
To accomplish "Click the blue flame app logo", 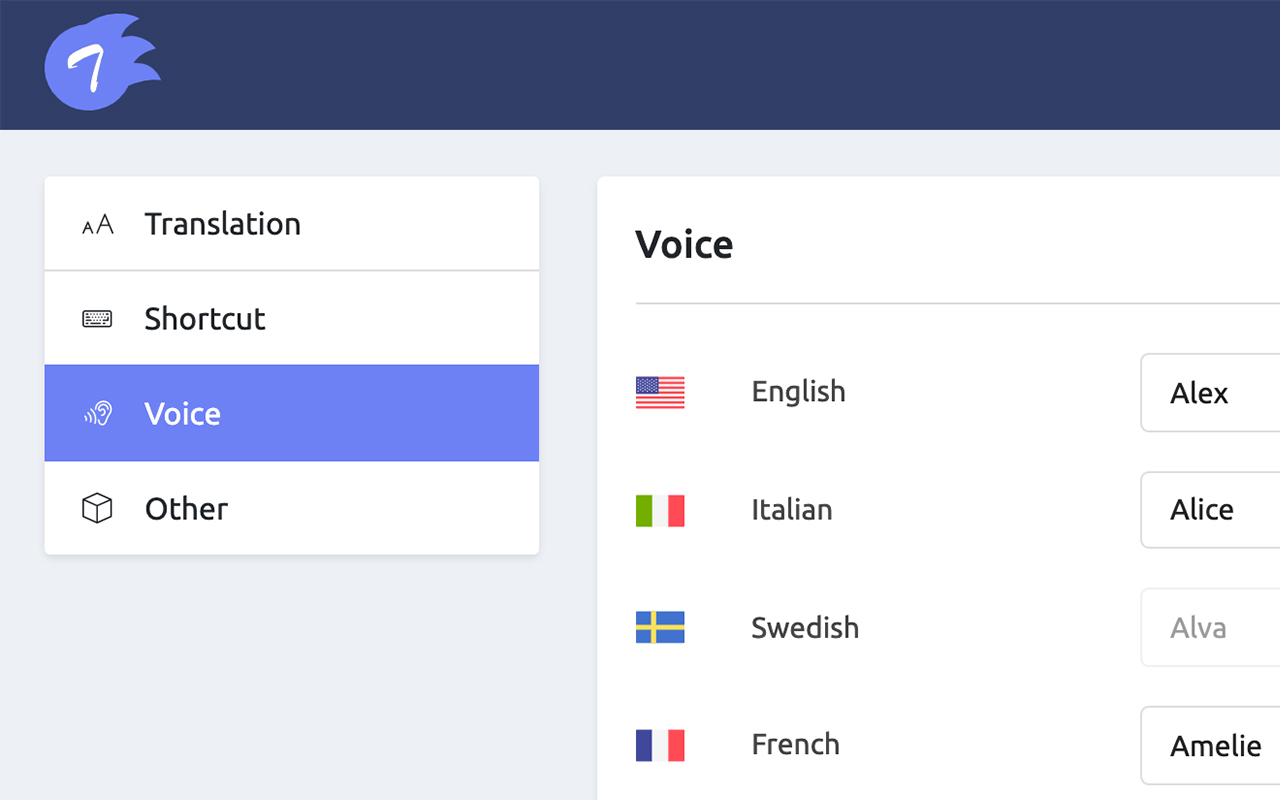I will pyautogui.click(x=100, y=64).
